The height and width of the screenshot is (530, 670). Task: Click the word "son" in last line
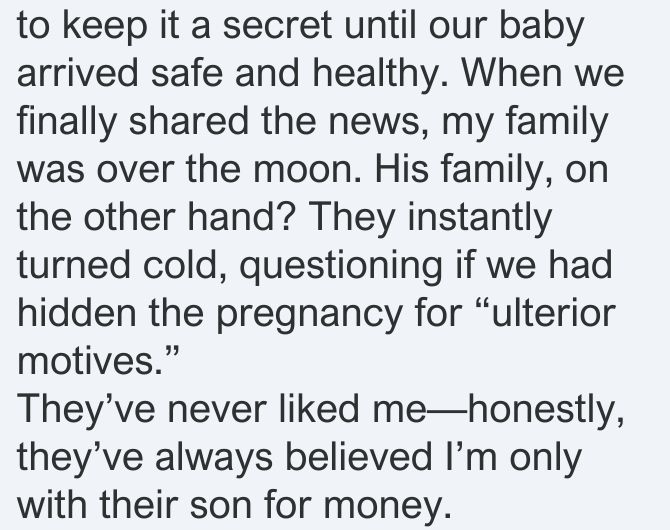(x=220, y=505)
